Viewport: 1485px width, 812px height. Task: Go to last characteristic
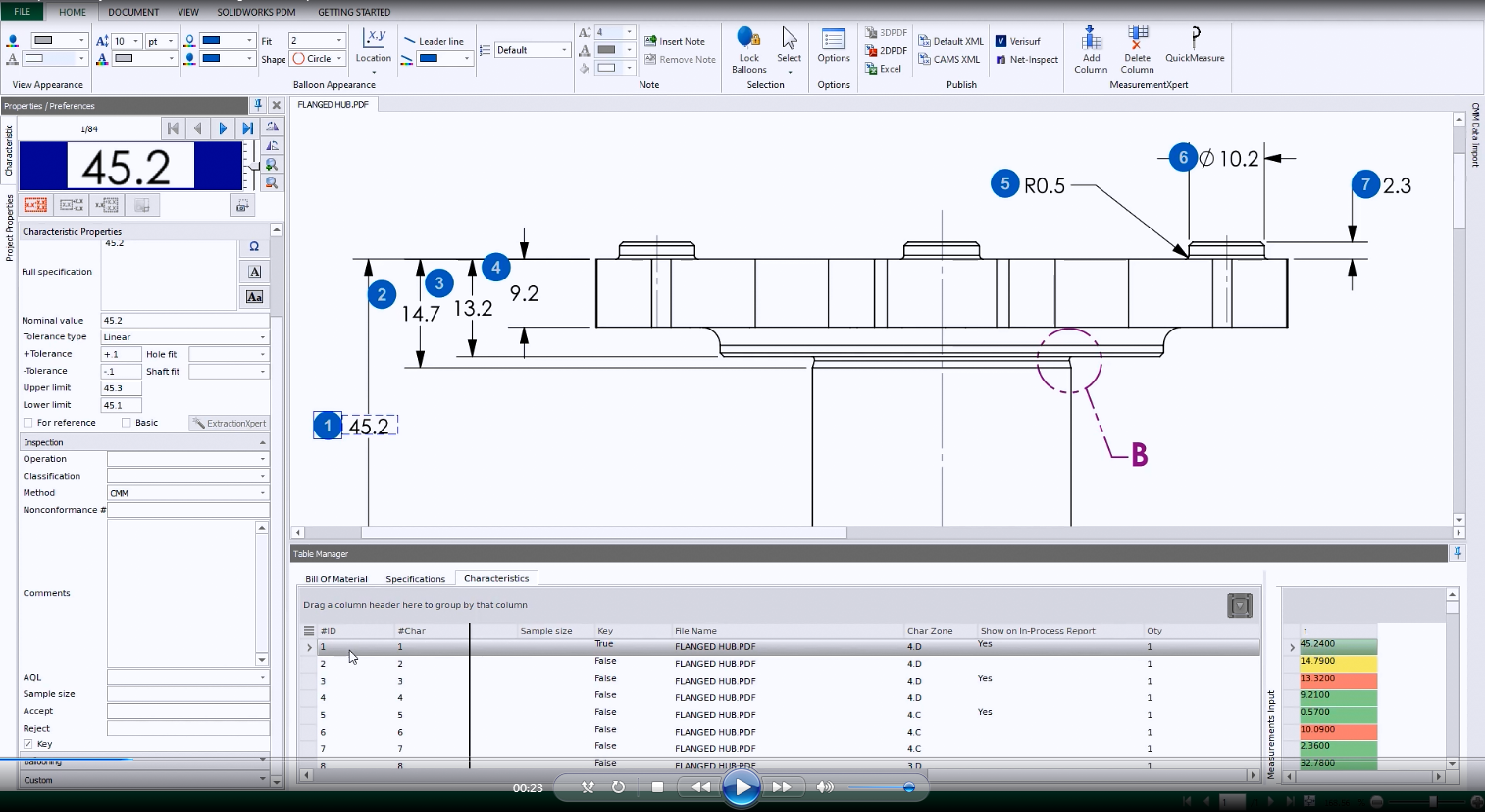(x=247, y=128)
